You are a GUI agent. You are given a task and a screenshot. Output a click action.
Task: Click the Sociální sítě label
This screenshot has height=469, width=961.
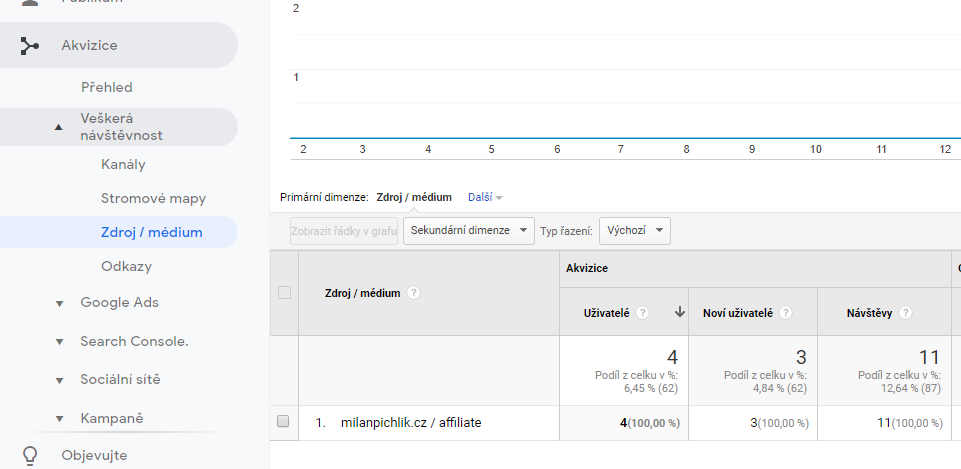[x=120, y=379]
